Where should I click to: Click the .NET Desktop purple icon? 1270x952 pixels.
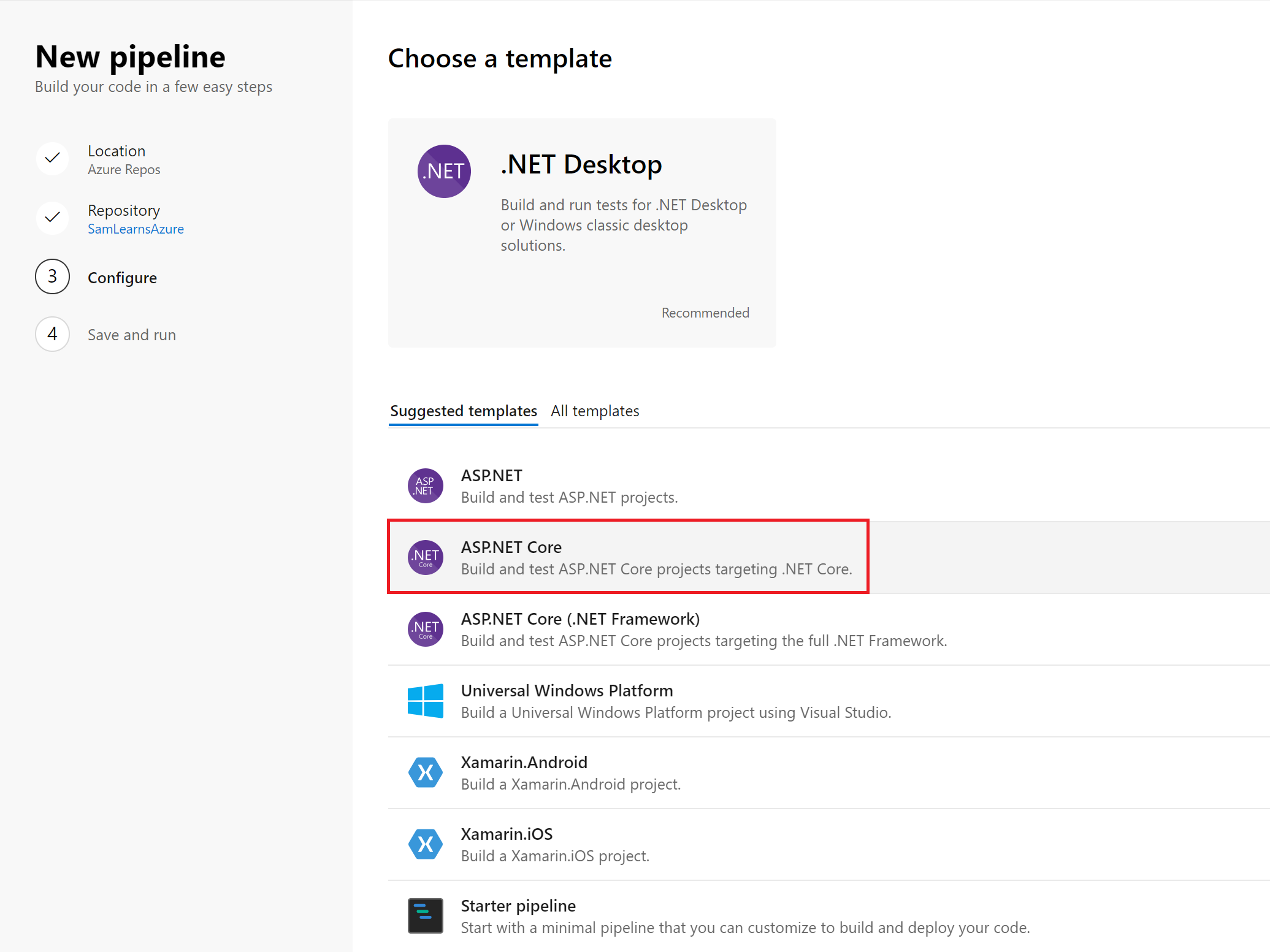pyautogui.click(x=444, y=171)
